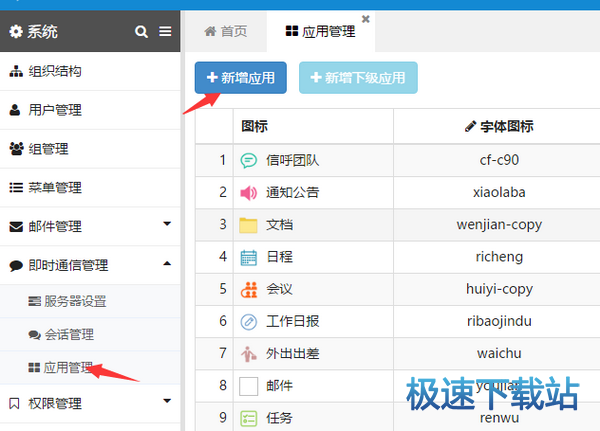Click the 任务 green checklist icon
This screenshot has height=431, width=600.
[248, 418]
